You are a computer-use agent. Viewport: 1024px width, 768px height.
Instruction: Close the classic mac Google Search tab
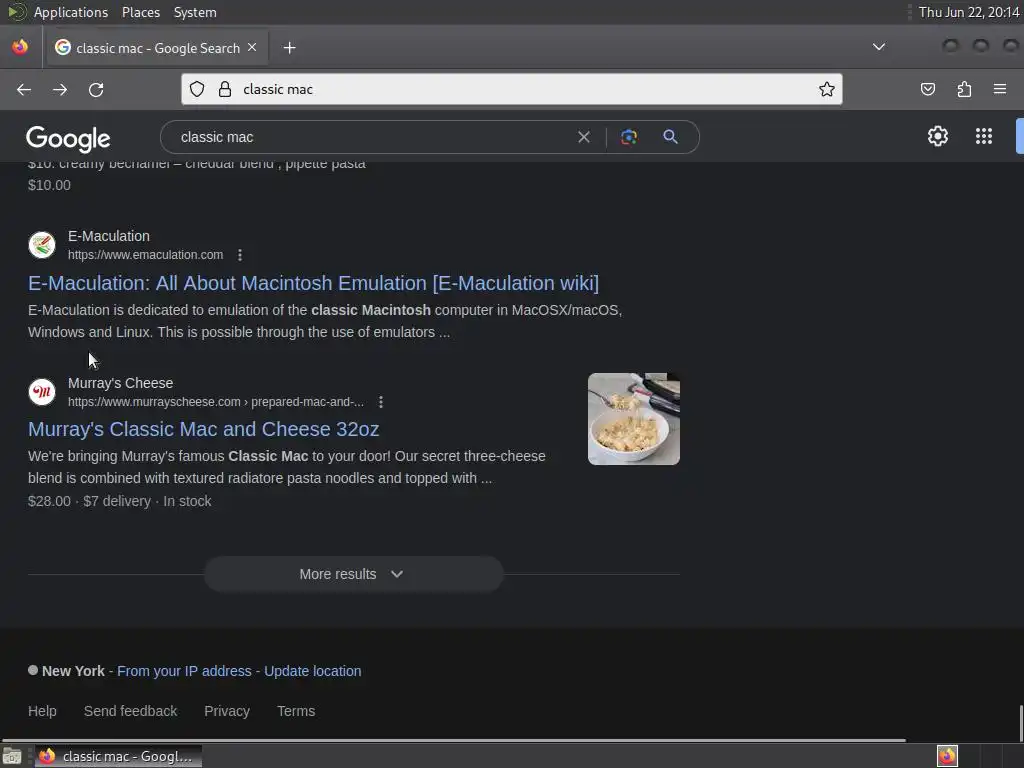(x=252, y=48)
